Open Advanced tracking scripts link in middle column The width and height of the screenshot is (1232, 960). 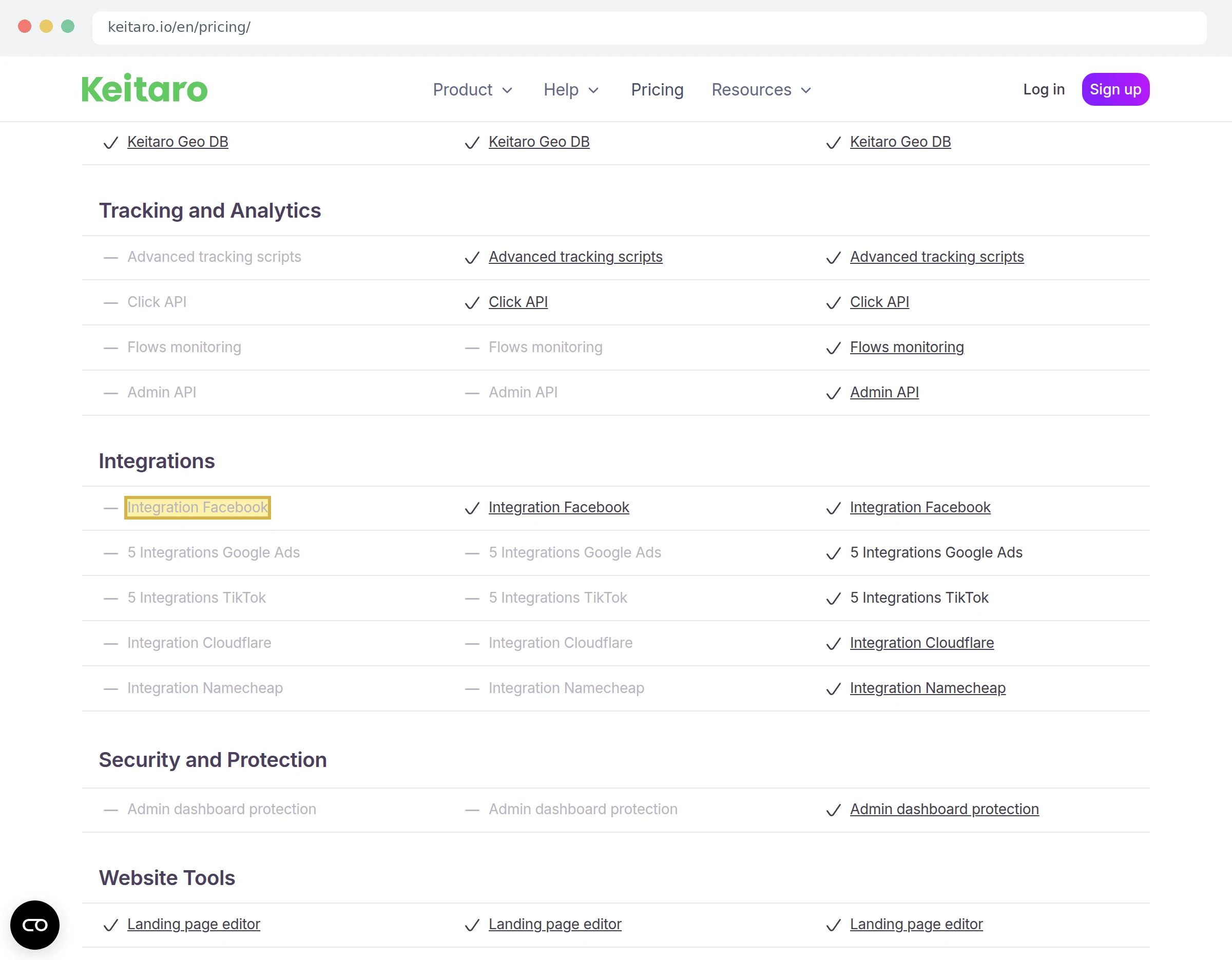(575, 257)
